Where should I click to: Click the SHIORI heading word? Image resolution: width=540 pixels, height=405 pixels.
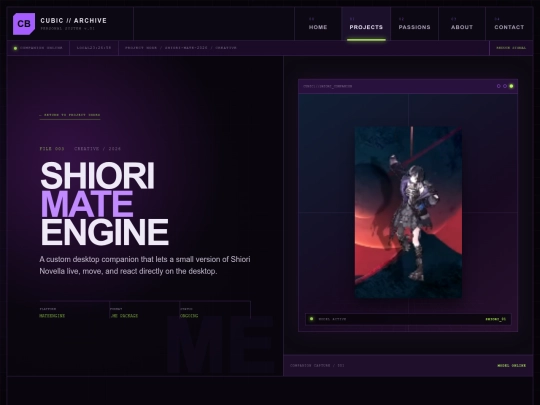click(97, 176)
